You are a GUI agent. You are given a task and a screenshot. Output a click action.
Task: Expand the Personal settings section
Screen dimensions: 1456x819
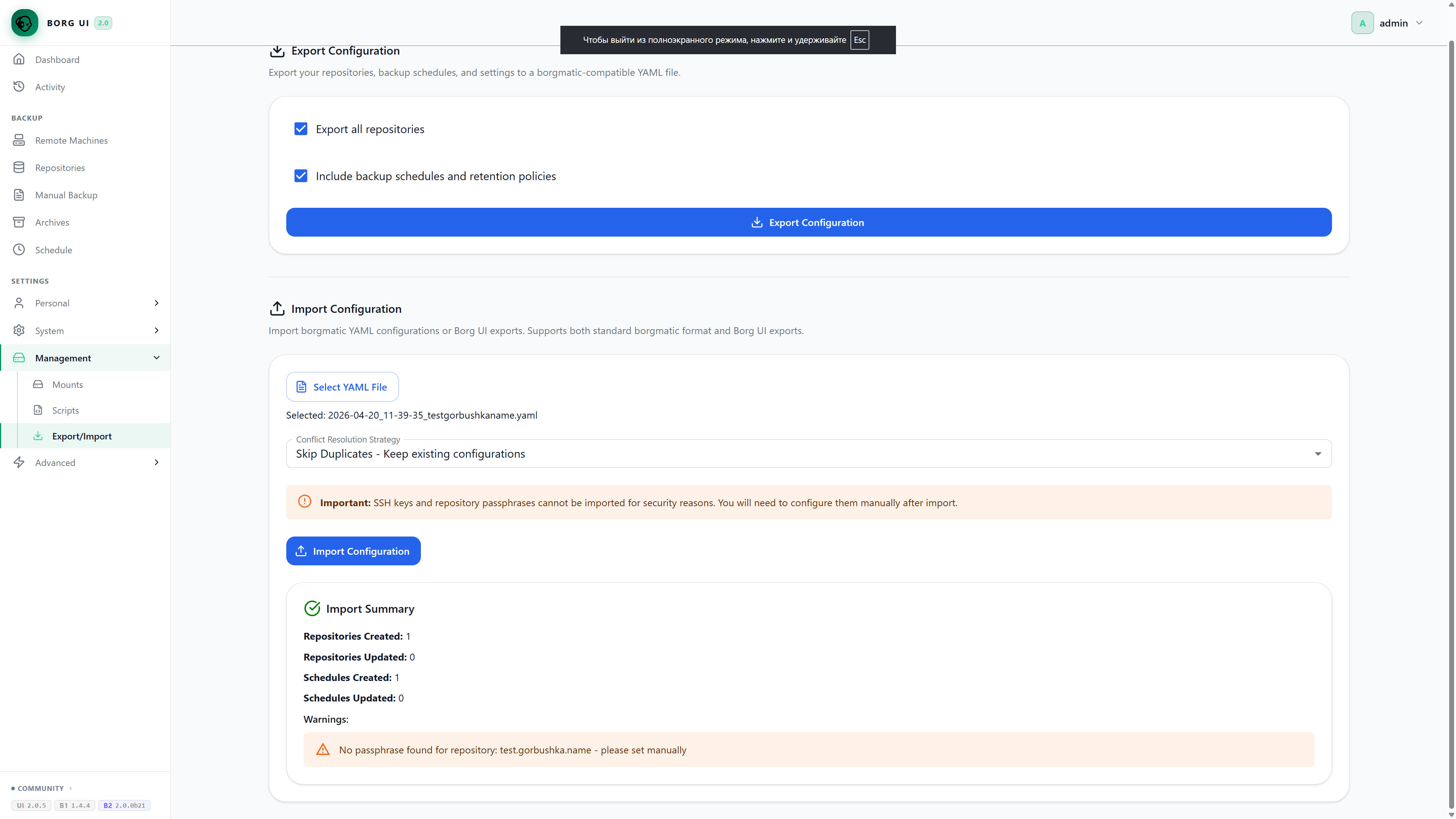coord(85,303)
